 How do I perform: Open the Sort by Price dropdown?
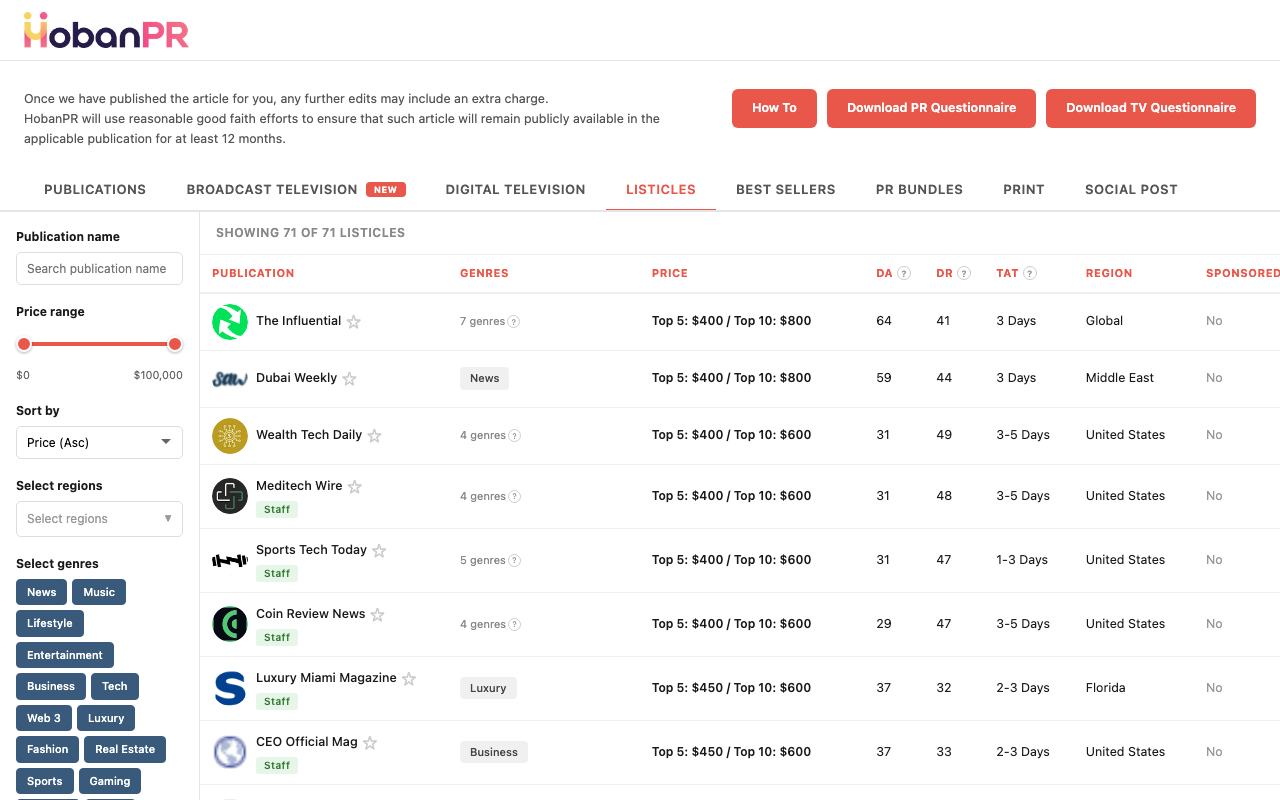[99, 442]
